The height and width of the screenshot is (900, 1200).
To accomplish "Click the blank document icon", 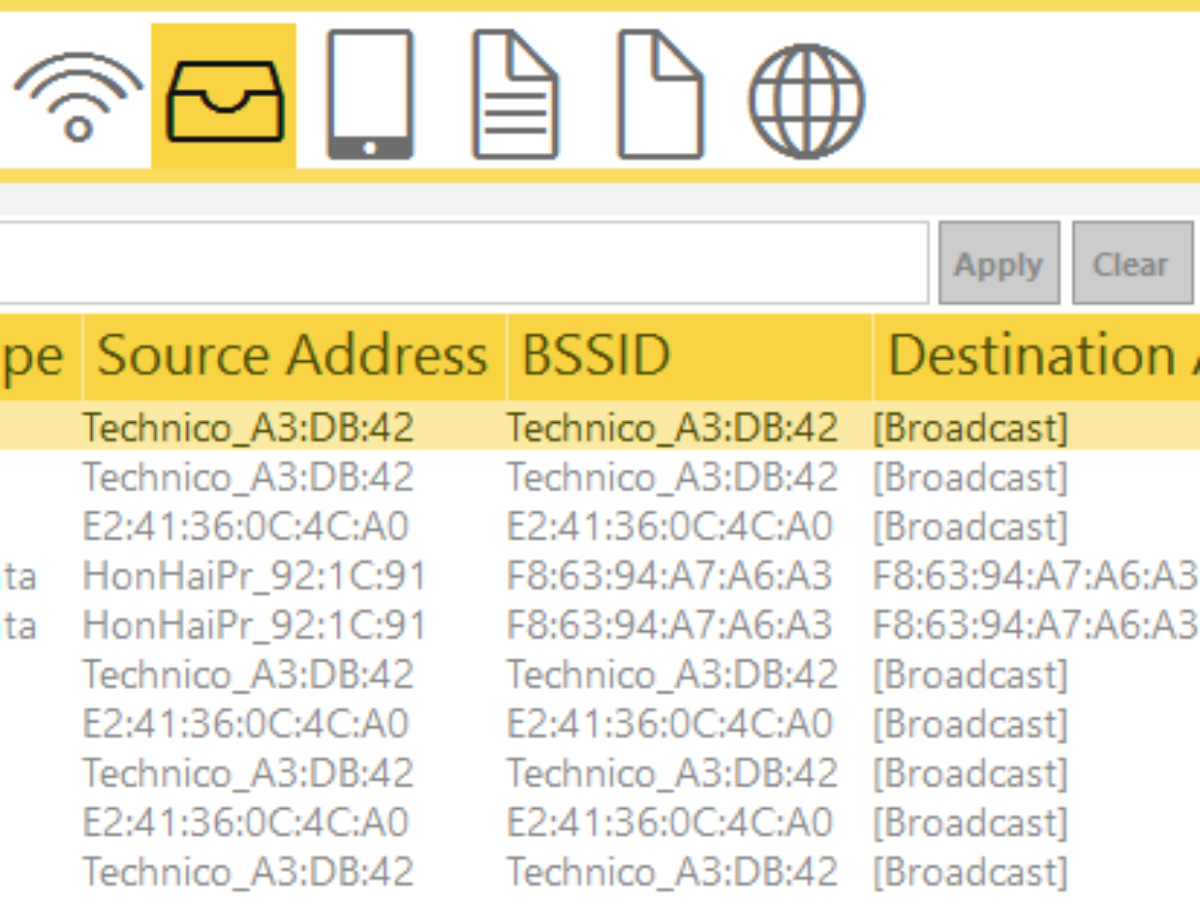I will (x=659, y=95).
